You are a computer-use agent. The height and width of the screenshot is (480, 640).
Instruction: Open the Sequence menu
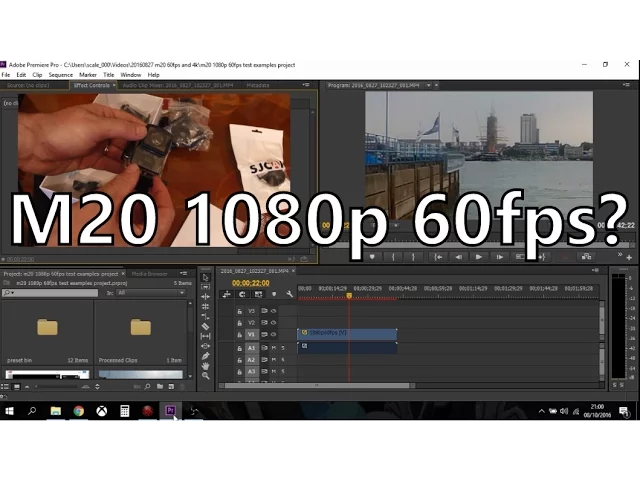[60, 75]
